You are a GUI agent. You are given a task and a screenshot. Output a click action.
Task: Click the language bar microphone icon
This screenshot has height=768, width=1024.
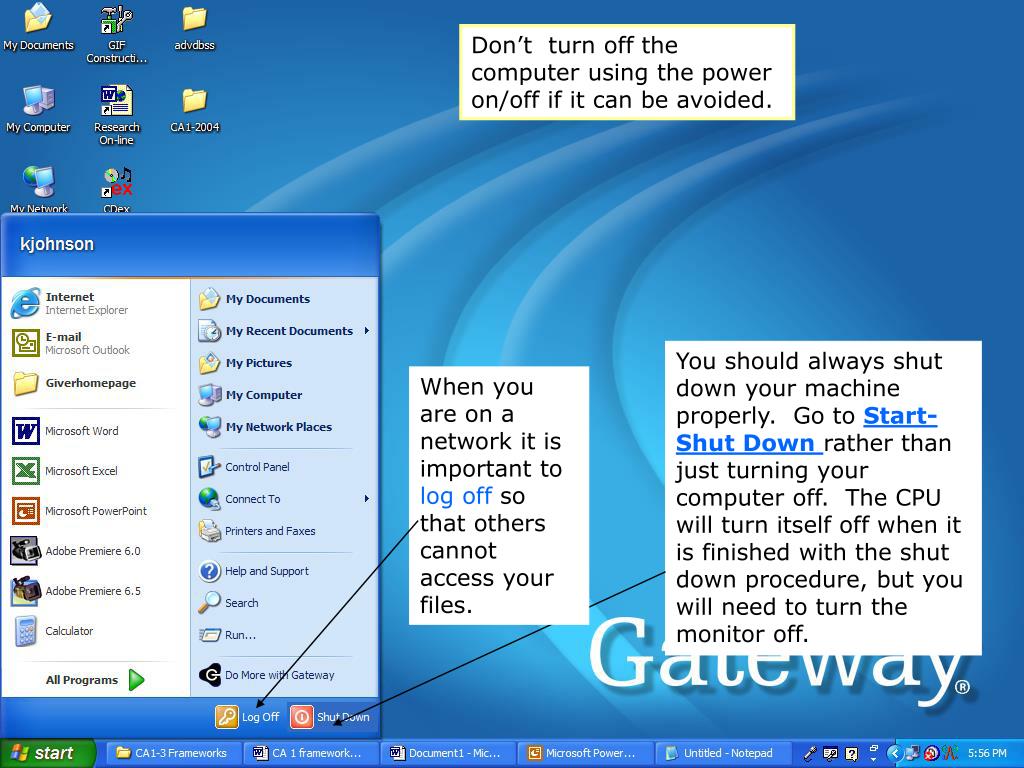[810, 754]
